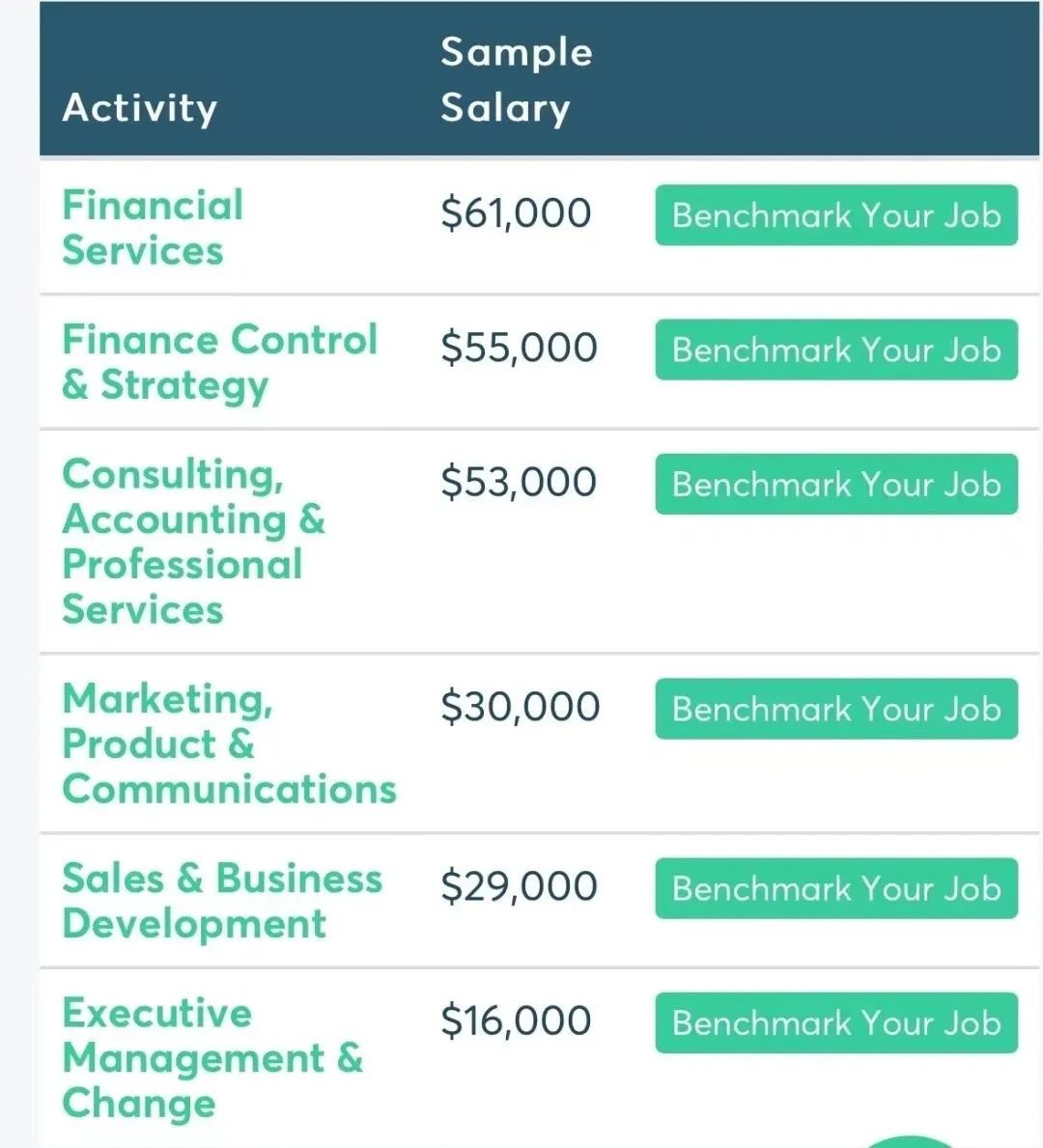
Task: Open Marketing, Product & Communications link
Action: click(x=229, y=743)
